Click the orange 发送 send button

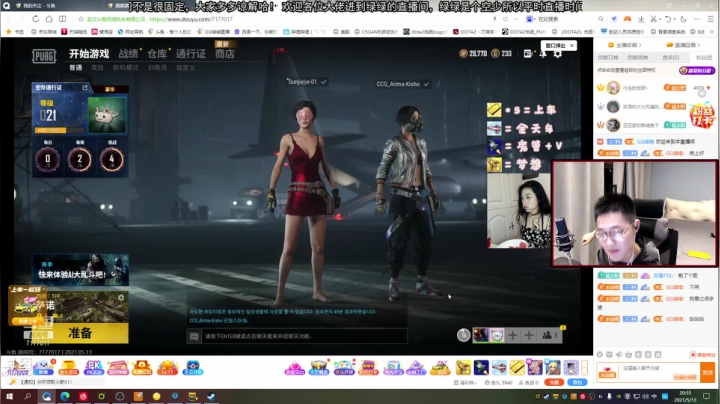(x=708, y=372)
